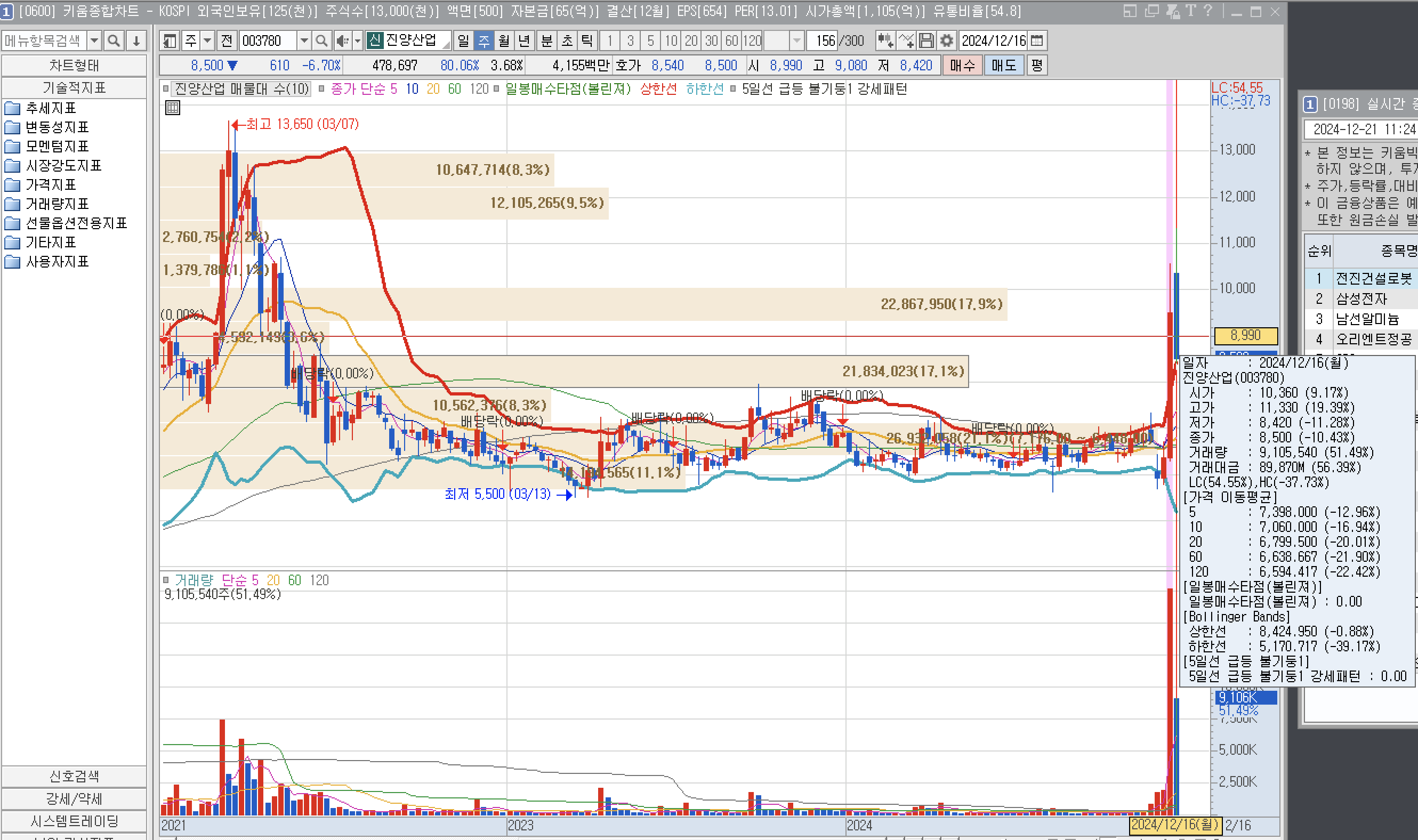Image resolution: width=1418 pixels, height=840 pixels.
Task: Click the speaker sound alert icon
Action: [342, 41]
